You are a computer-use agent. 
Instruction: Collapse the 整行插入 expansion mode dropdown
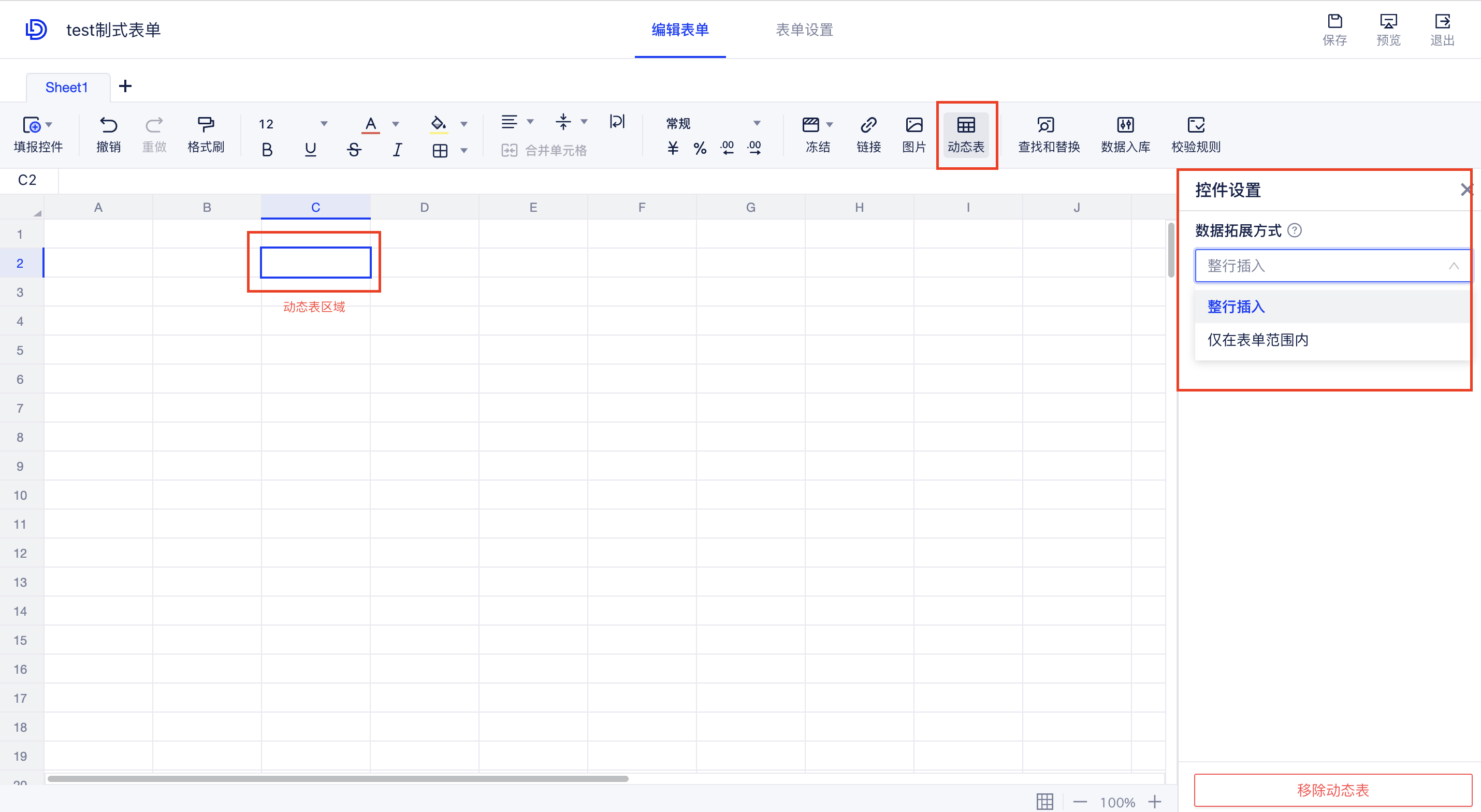click(1454, 266)
